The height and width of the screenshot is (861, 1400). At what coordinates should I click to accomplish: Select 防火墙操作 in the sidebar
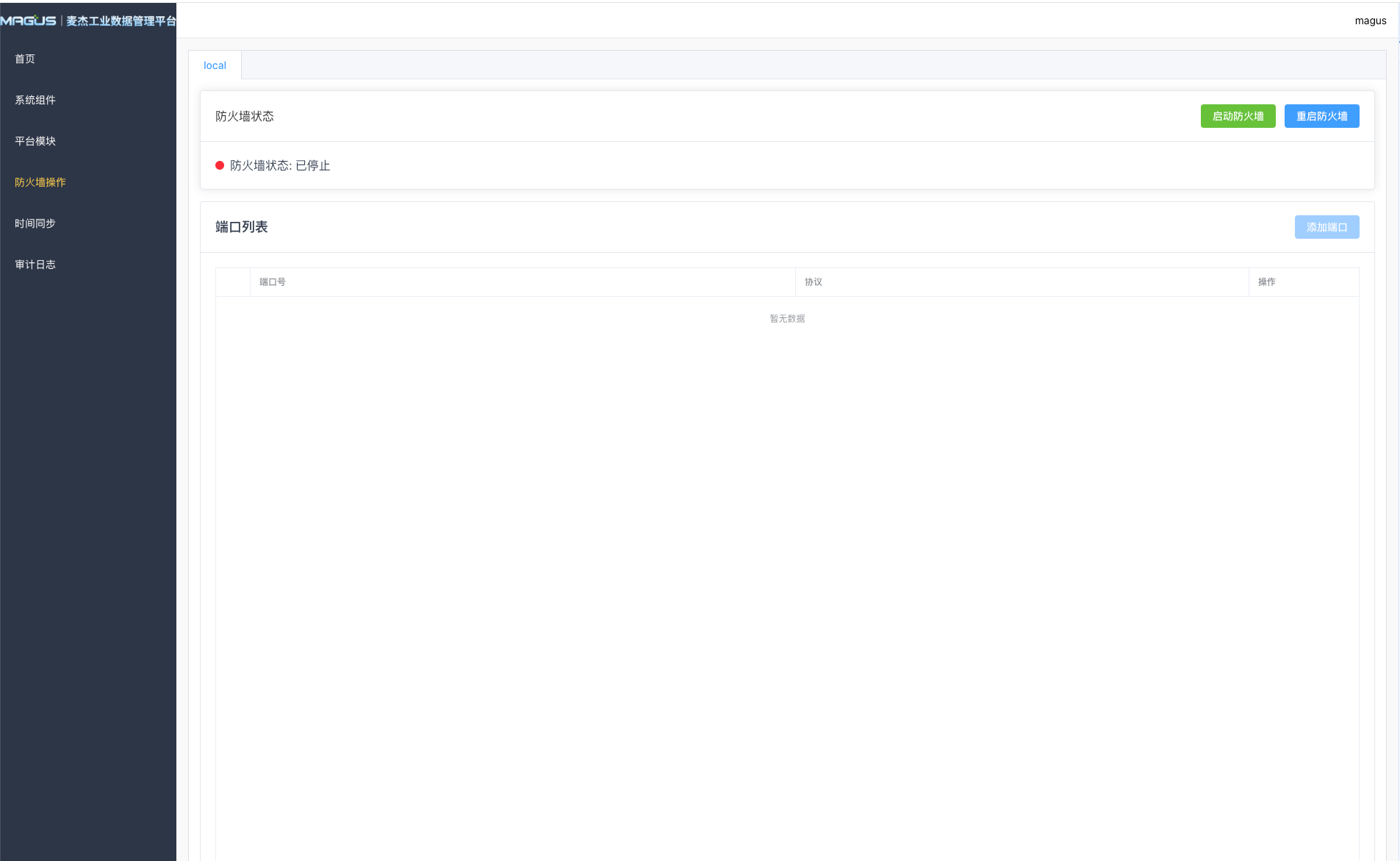coord(40,182)
